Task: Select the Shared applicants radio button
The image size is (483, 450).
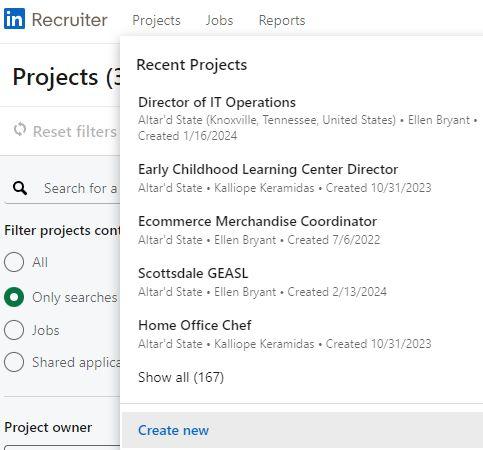Action: (x=14, y=362)
